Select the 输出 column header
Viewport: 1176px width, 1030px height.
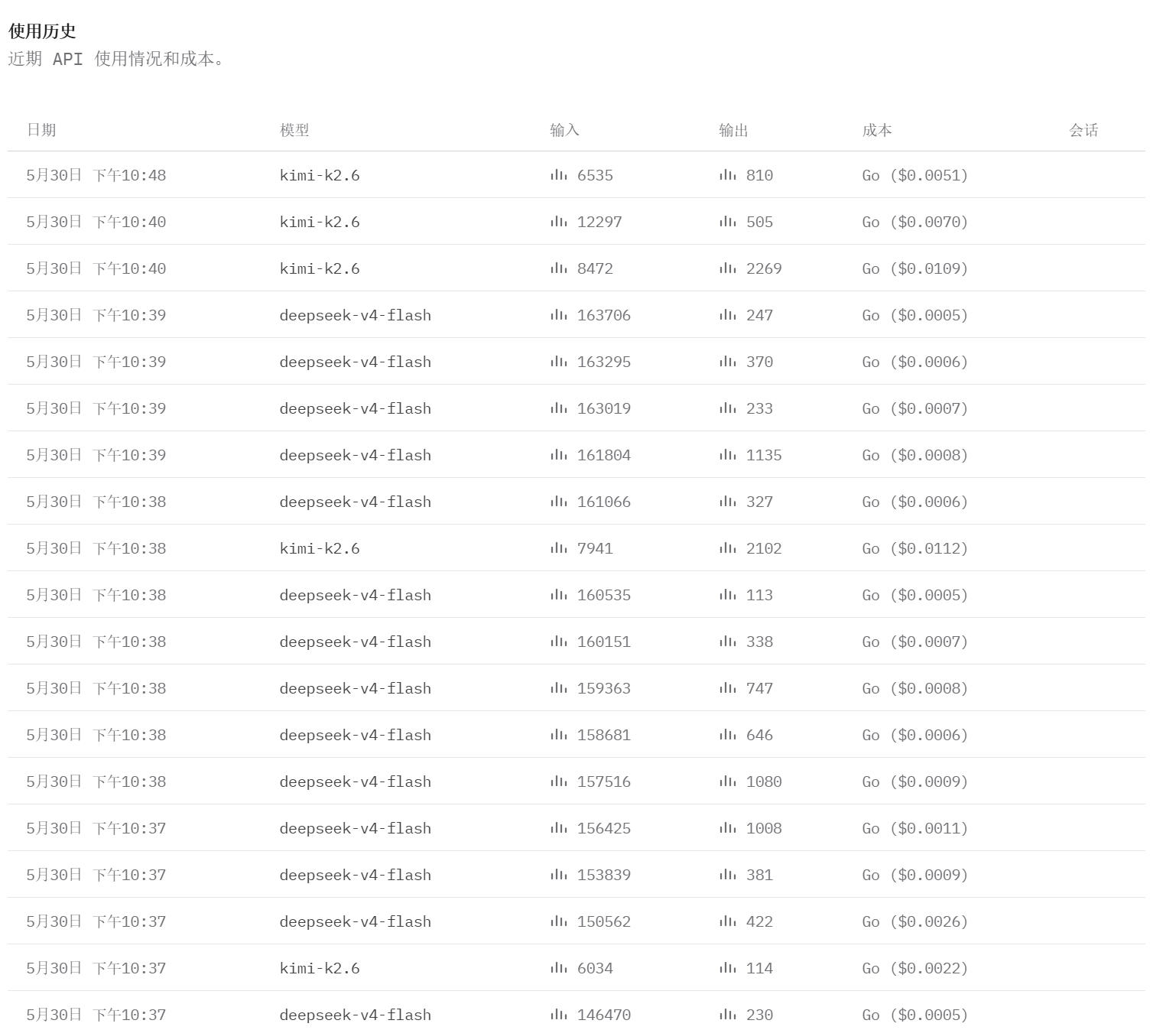[734, 130]
